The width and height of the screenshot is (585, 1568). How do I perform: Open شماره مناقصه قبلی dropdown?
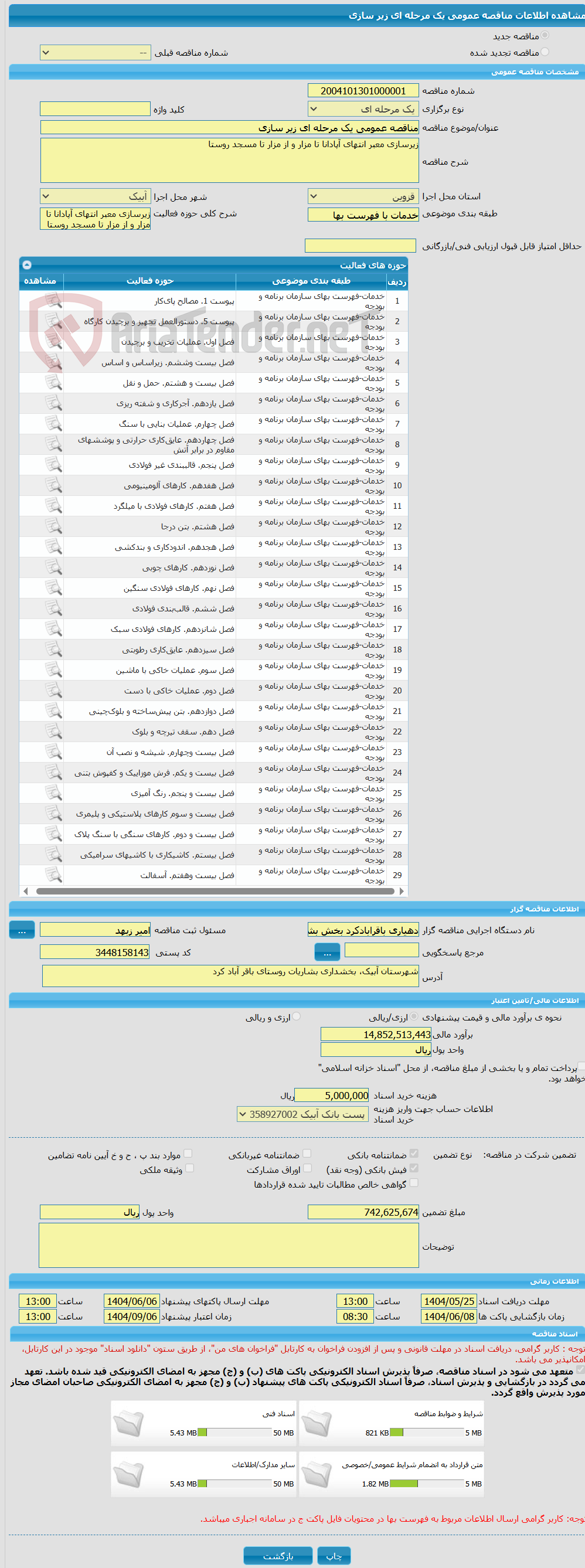95,52
